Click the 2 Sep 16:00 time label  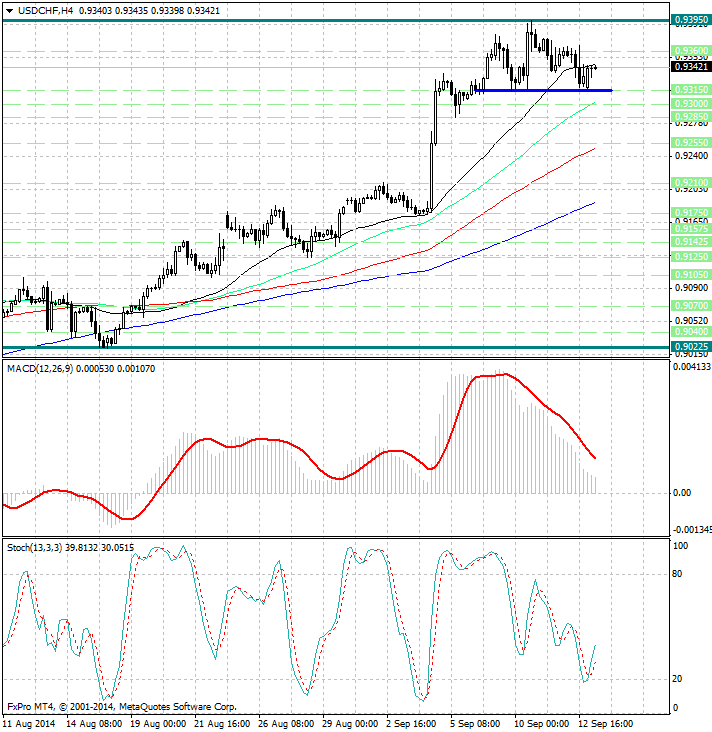pos(412,724)
